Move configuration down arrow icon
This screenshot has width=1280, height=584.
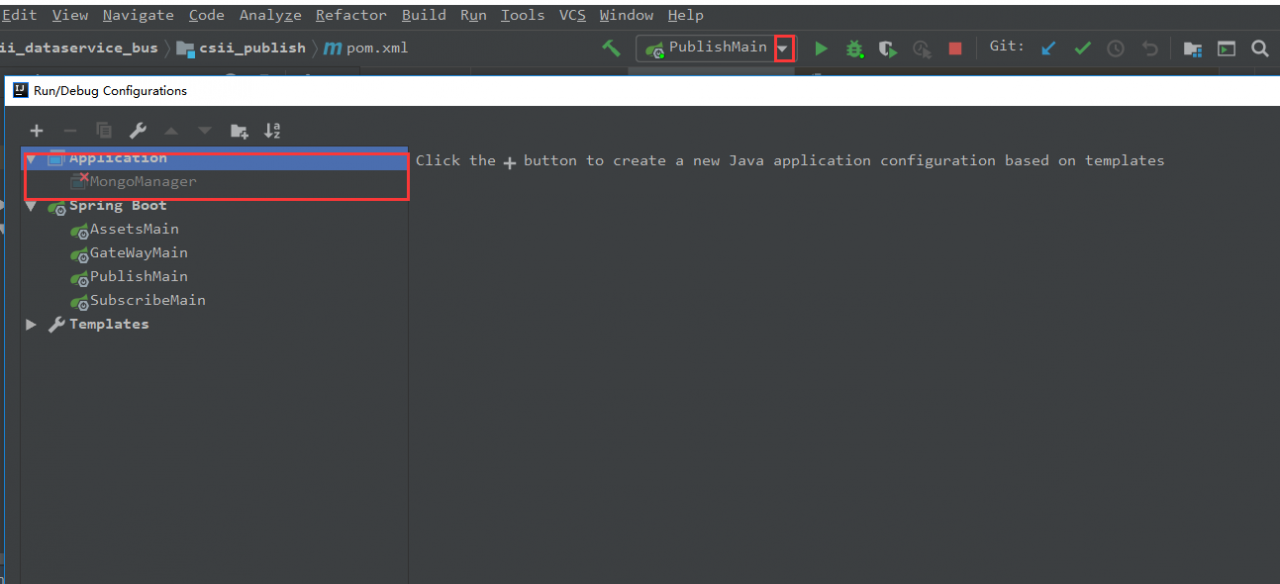click(x=205, y=131)
